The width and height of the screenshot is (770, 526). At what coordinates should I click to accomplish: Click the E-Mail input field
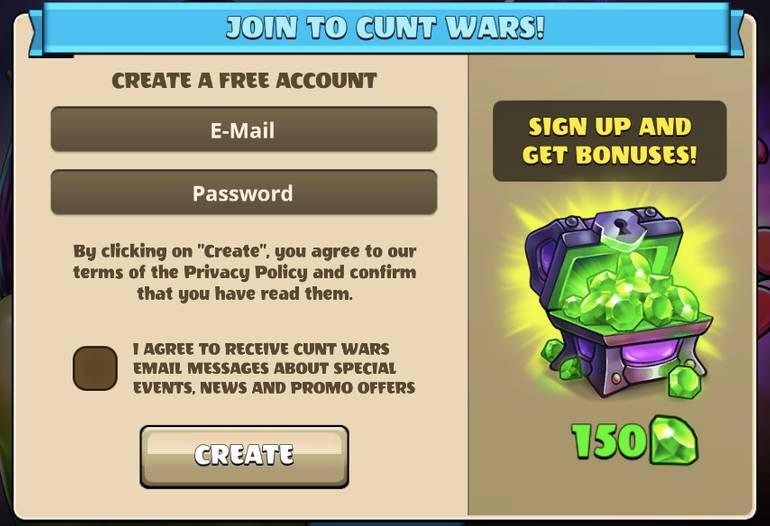tap(244, 129)
